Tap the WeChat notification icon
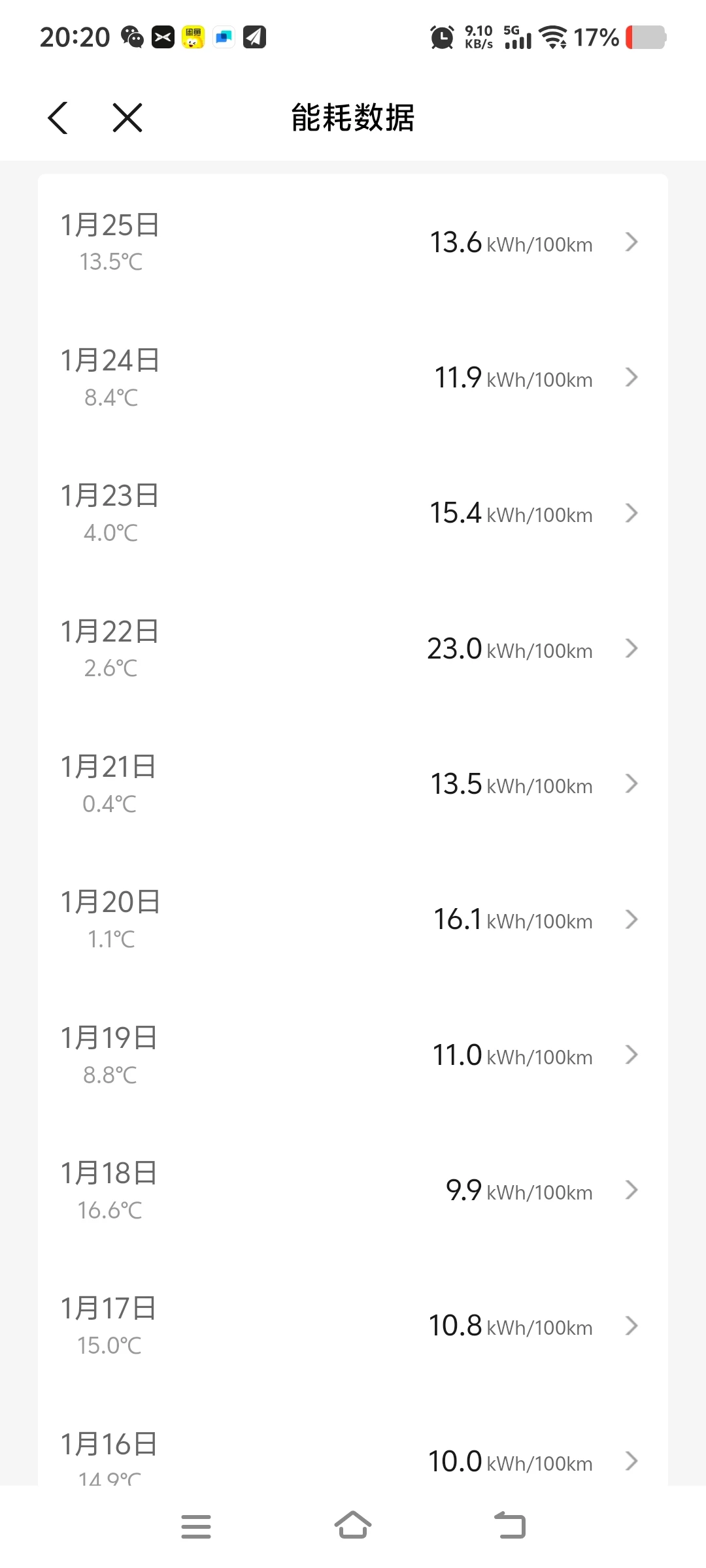Image resolution: width=706 pixels, height=1568 pixels. [x=133, y=37]
